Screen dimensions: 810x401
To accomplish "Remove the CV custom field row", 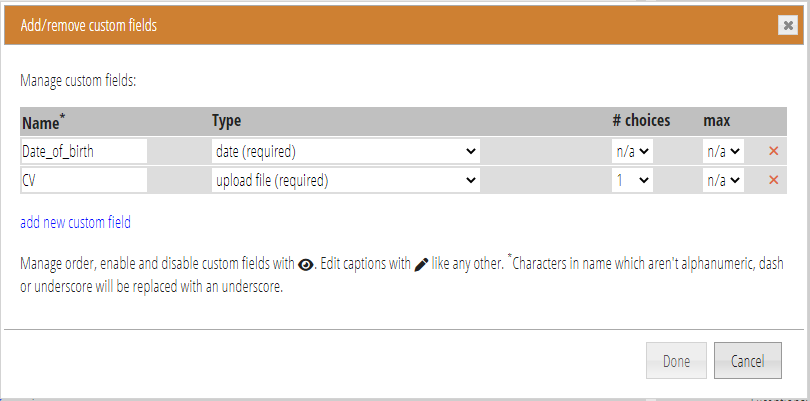I will coord(773,180).
